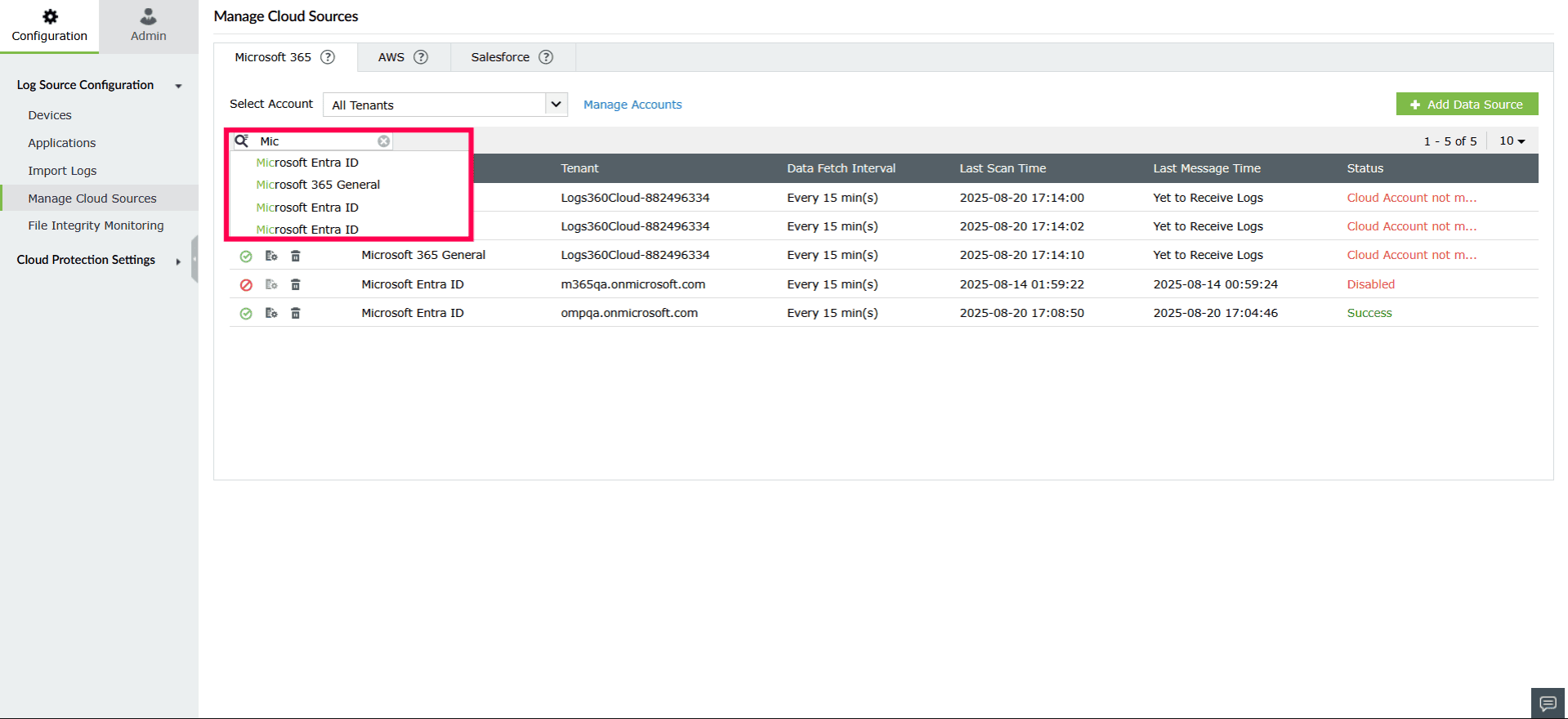Choose 'Microsoft 365 General' search suggestion

[318, 185]
